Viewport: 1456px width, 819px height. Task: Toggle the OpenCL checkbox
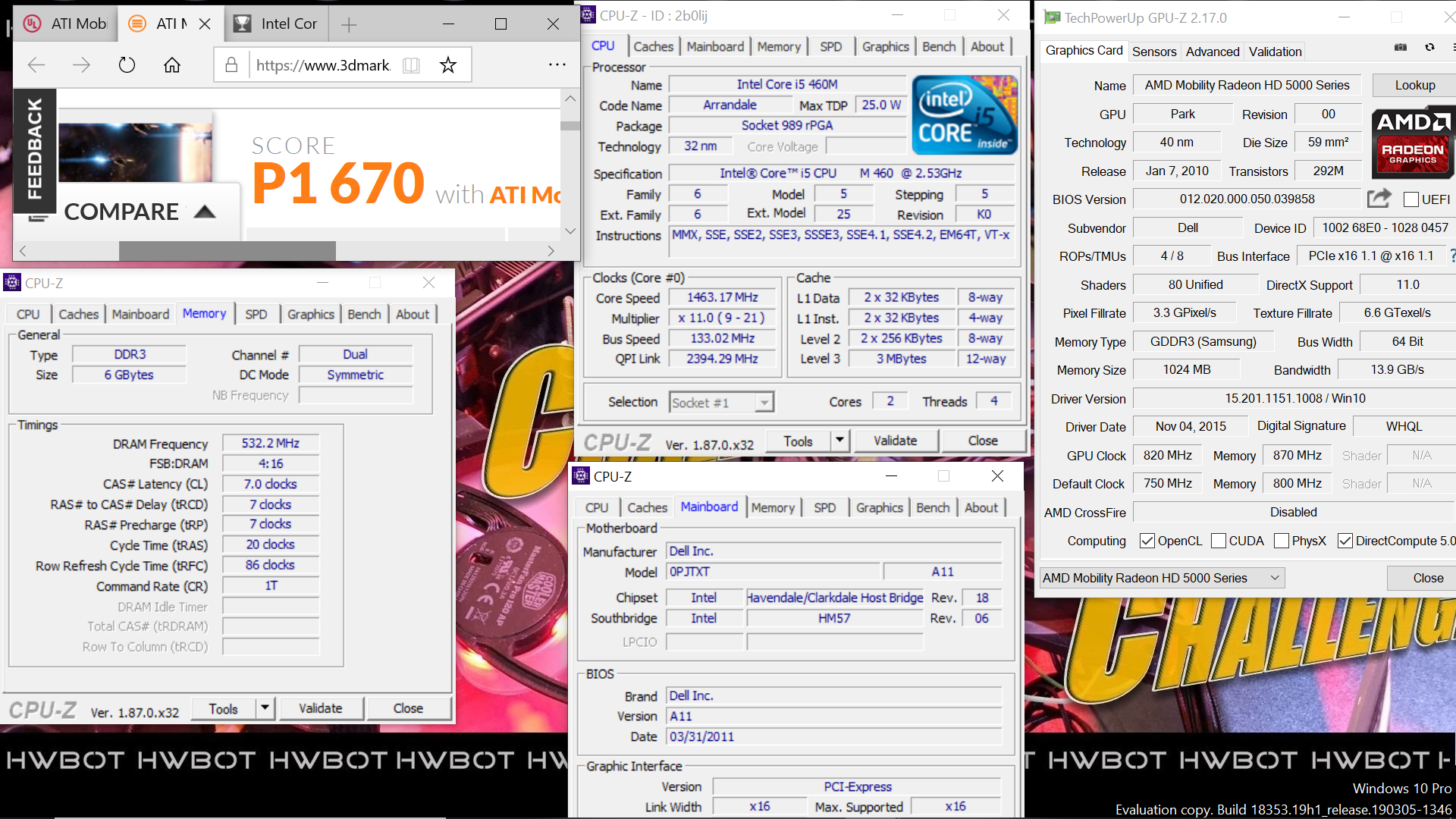point(1147,541)
